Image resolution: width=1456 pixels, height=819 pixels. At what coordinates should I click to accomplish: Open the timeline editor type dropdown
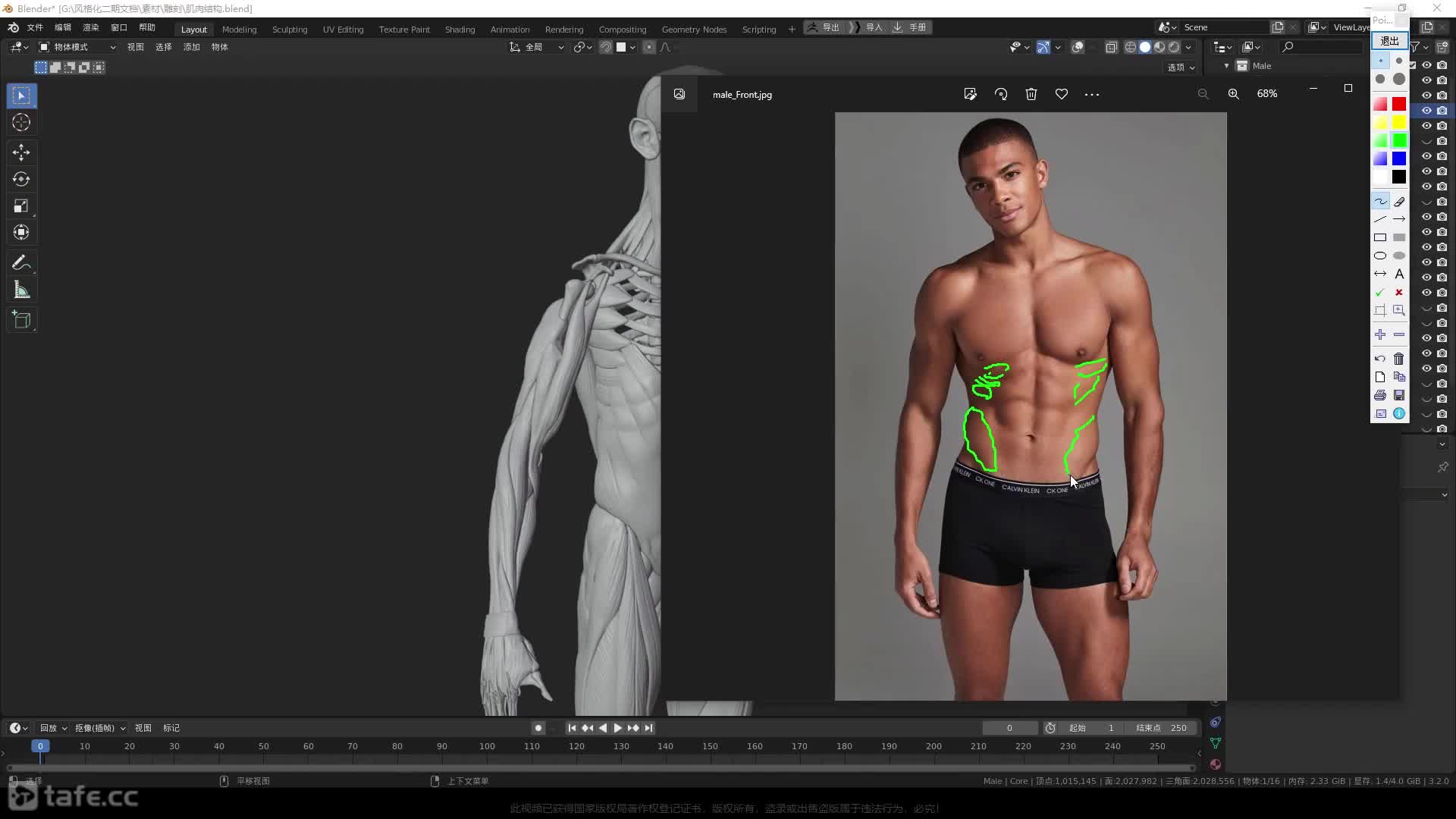pos(19,728)
